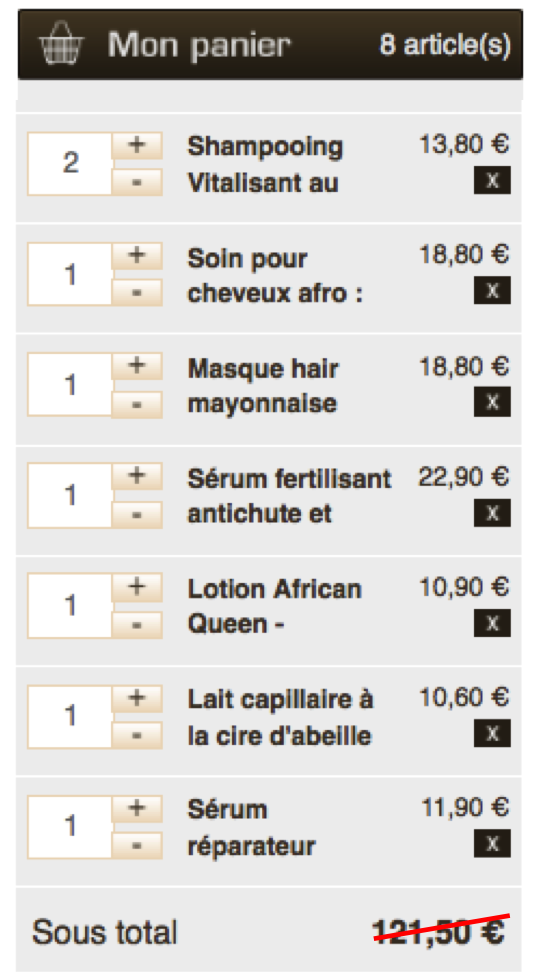Reduce Lotion African Queen quantity

pyautogui.click(x=137, y=625)
